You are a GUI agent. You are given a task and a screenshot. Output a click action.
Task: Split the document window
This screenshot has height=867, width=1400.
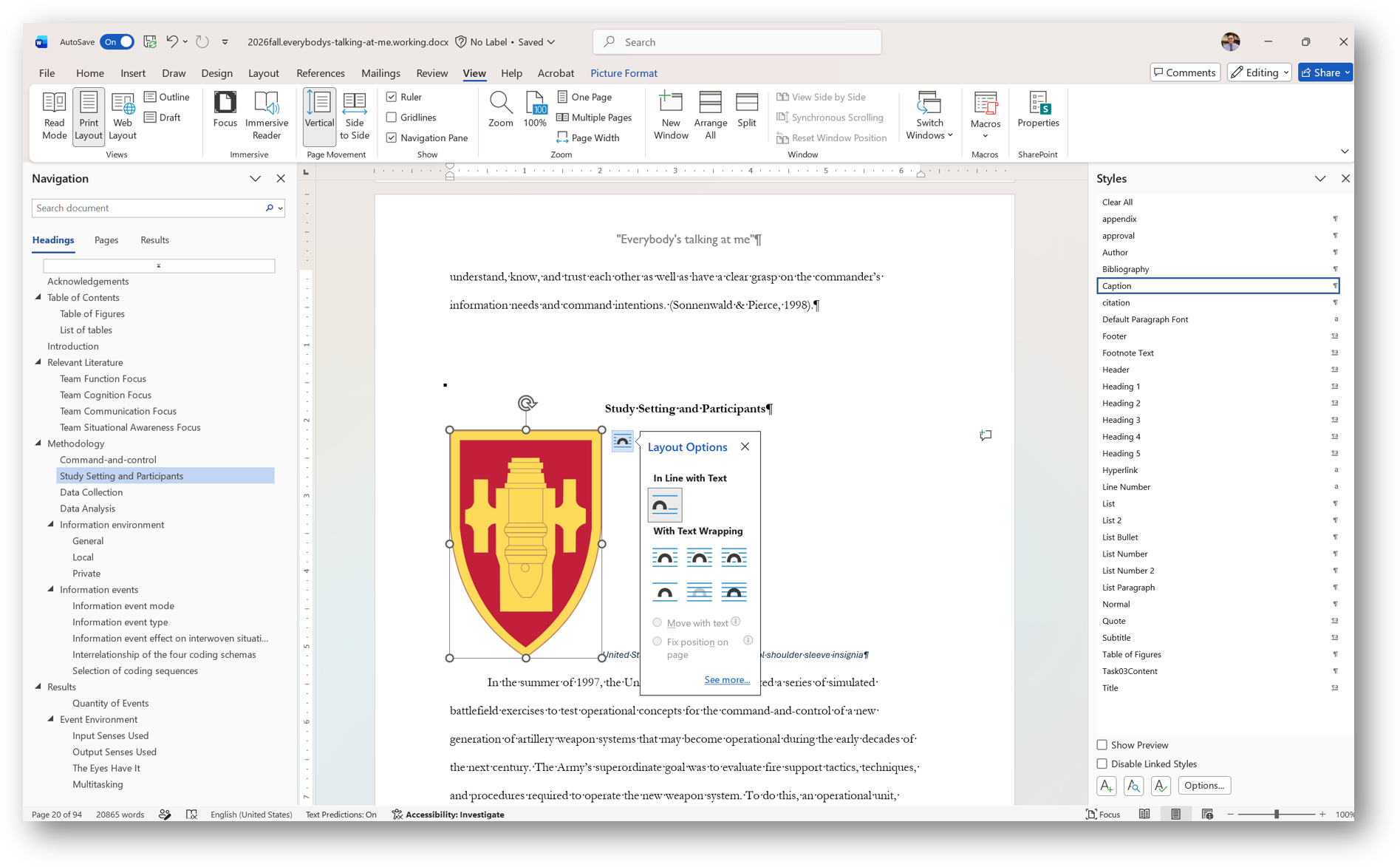coord(747,109)
